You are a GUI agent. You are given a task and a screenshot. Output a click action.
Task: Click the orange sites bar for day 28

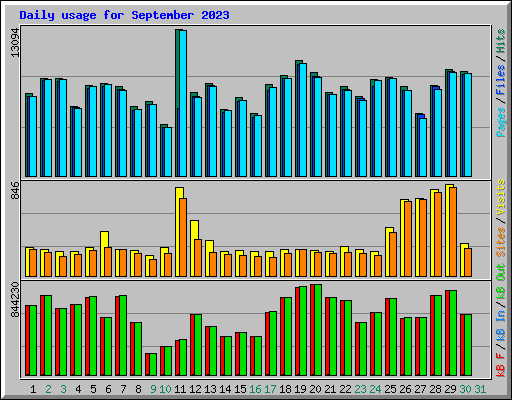tap(438, 234)
